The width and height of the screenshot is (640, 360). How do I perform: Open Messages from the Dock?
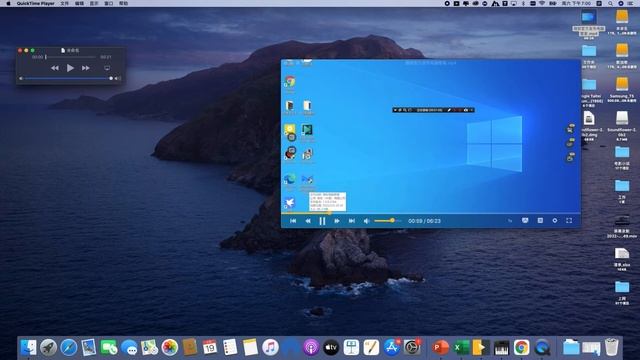[129, 347]
